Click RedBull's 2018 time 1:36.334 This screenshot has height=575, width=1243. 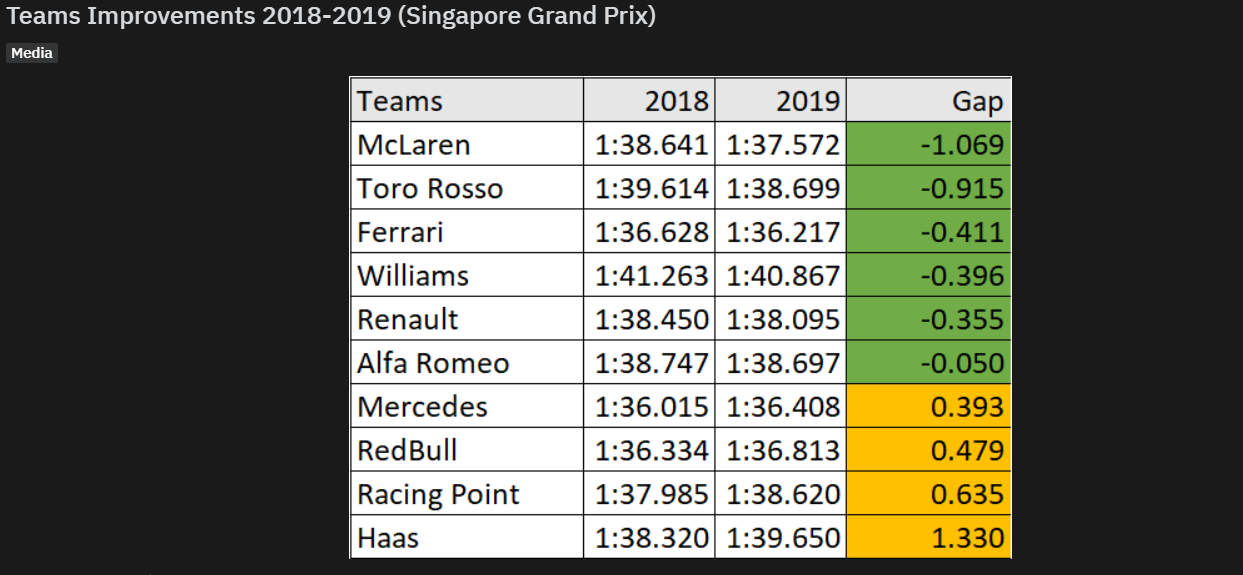pyautogui.click(x=649, y=450)
